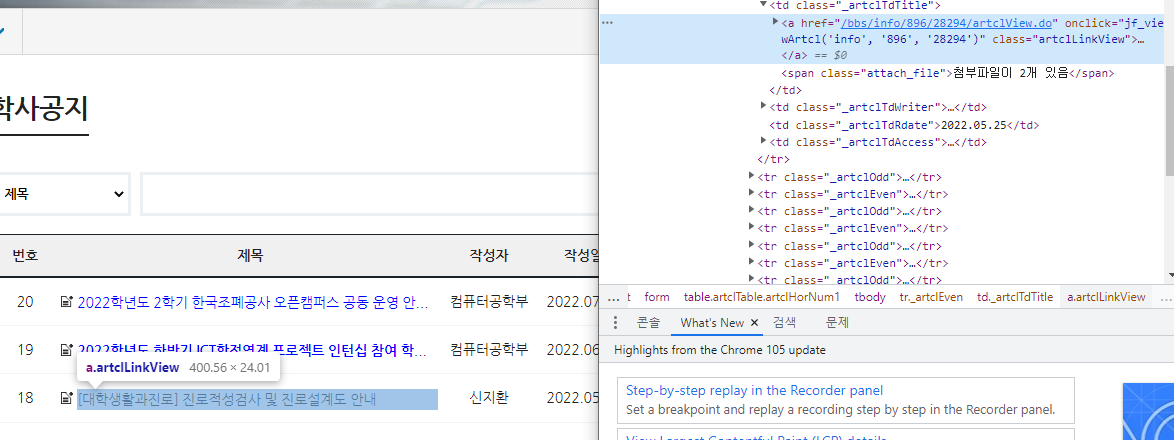This screenshot has width=1174, height=440.
Task: Close the What's New drawer tab
Action: tap(755, 323)
